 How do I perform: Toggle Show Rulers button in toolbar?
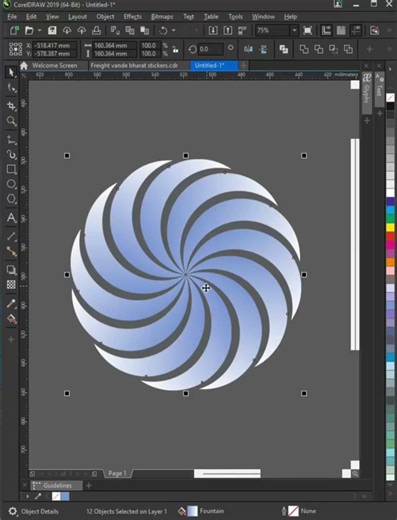coord(326,31)
